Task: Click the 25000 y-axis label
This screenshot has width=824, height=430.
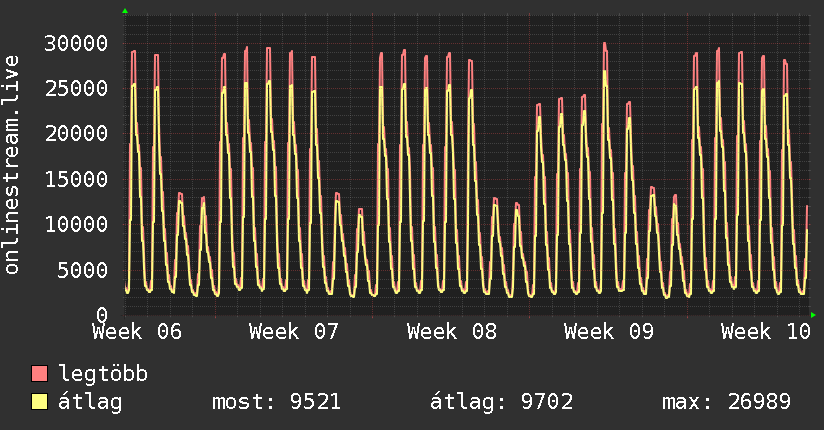Action: tap(76, 88)
